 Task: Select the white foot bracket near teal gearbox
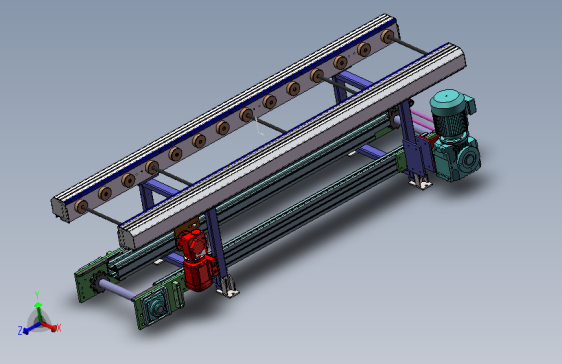(x=421, y=182)
